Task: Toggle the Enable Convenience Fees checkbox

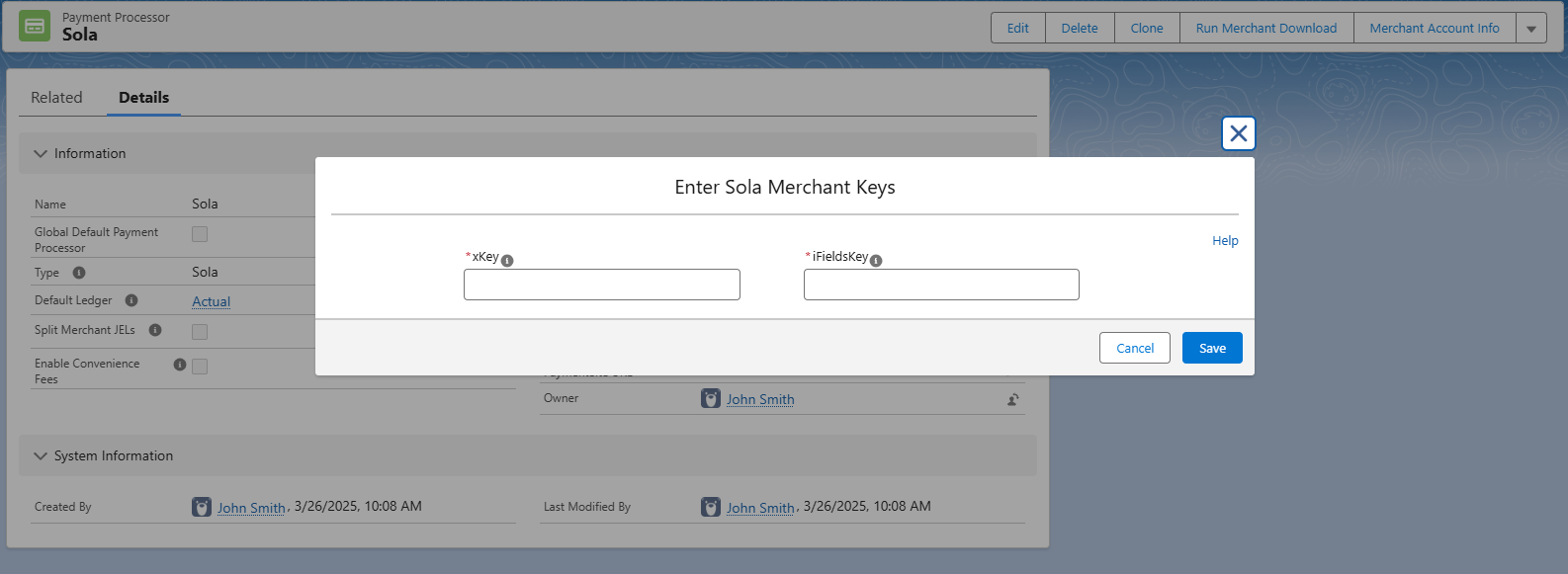Action: 200,367
